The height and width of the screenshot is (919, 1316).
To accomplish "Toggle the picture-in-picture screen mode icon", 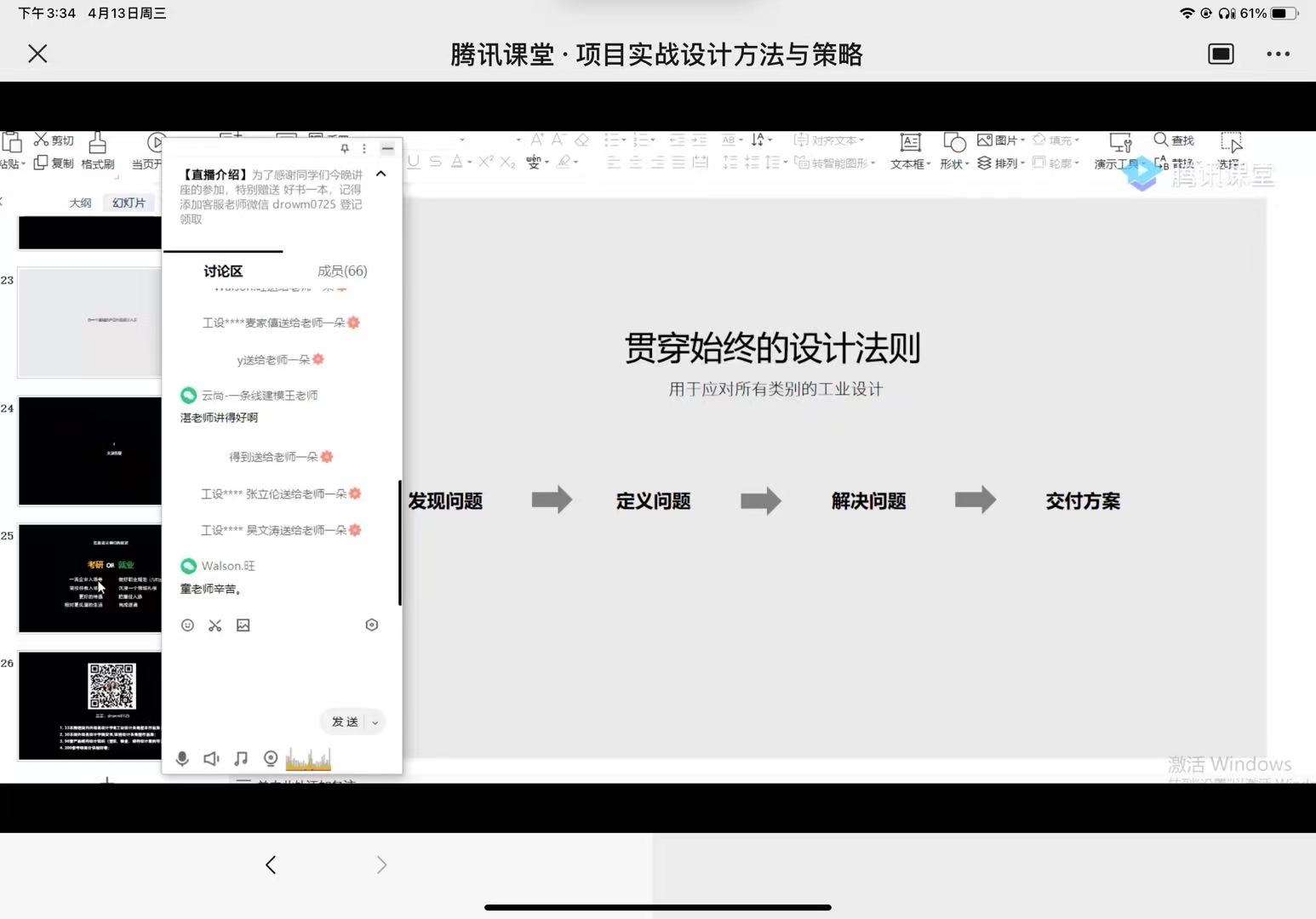I will (x=1221, y=54).
